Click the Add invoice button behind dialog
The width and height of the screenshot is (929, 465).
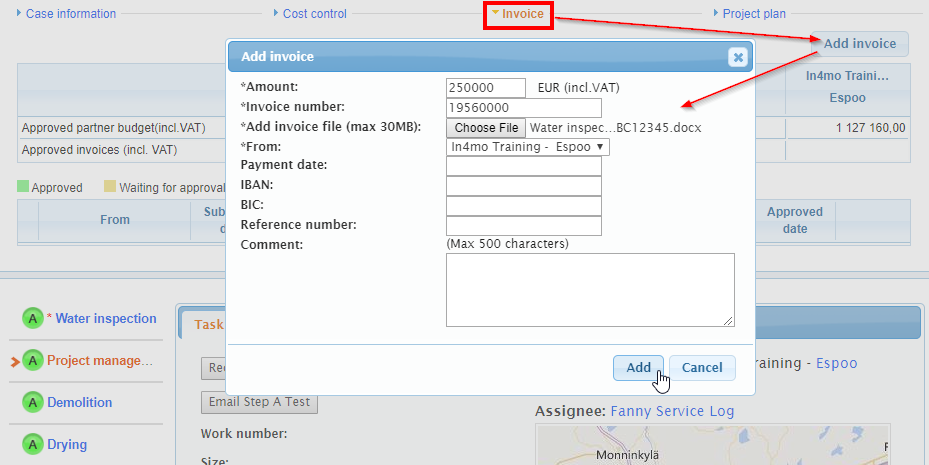859,44
